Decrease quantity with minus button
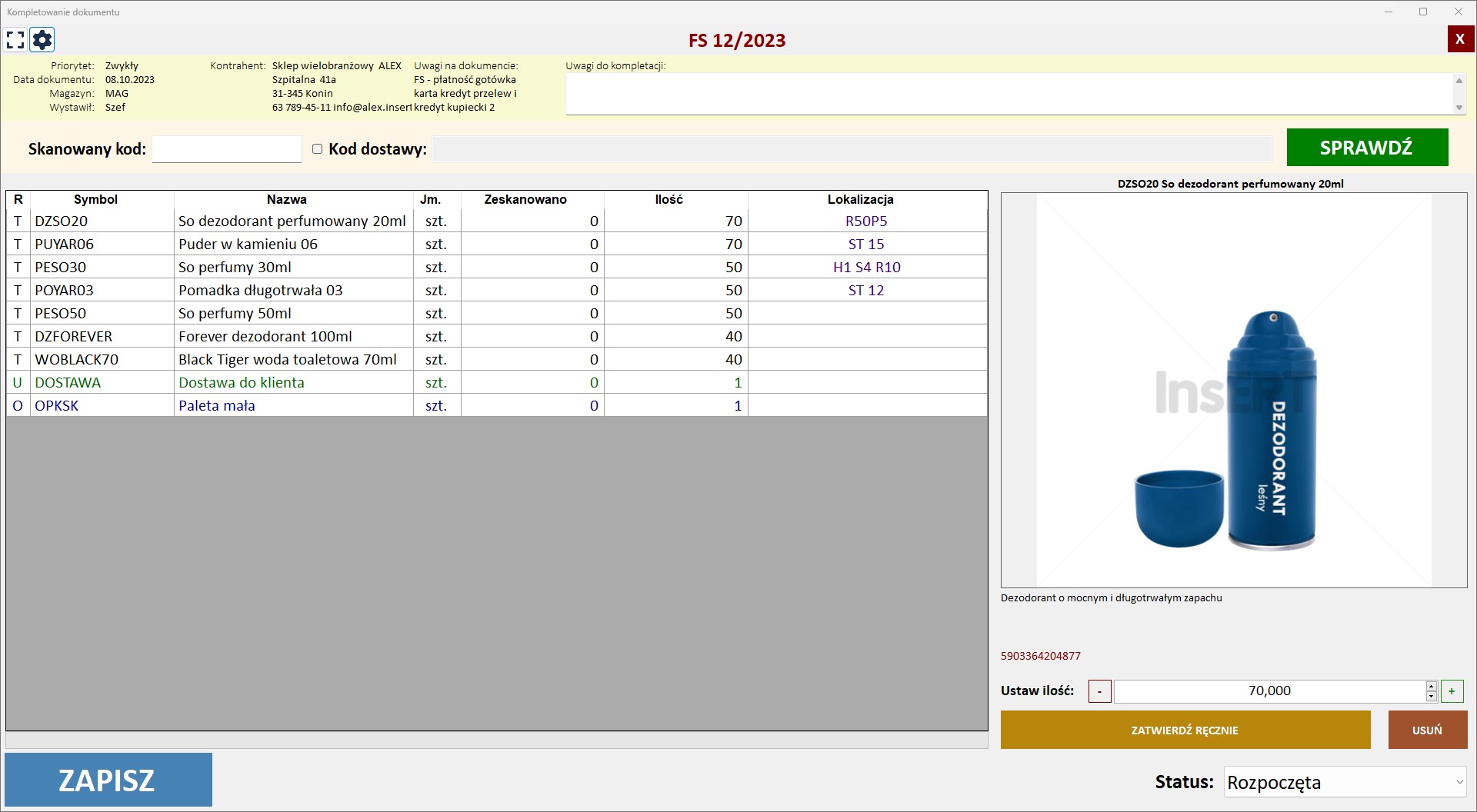The height and width of the screenshot is (812, 1477). (1099, 691)
